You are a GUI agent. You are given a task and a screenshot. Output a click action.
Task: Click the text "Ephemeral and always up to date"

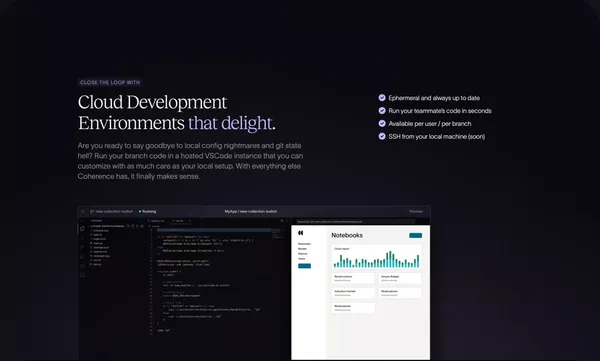[x=434, y=98]
